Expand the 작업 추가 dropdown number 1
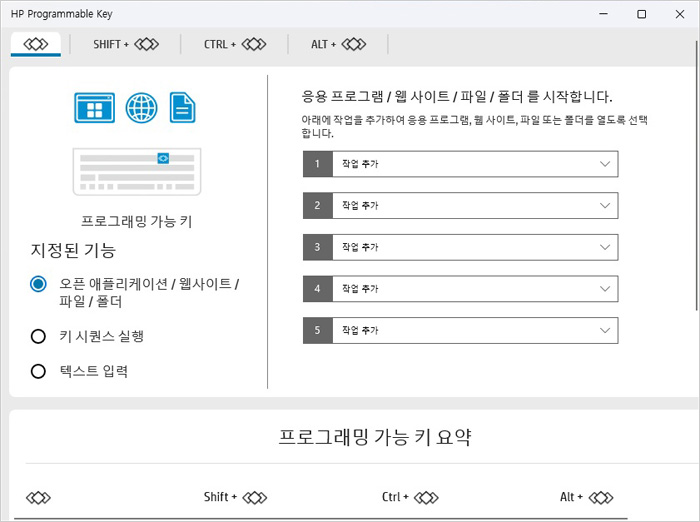The height and width of the screenshot is (522, 700). tap(460, 164)
